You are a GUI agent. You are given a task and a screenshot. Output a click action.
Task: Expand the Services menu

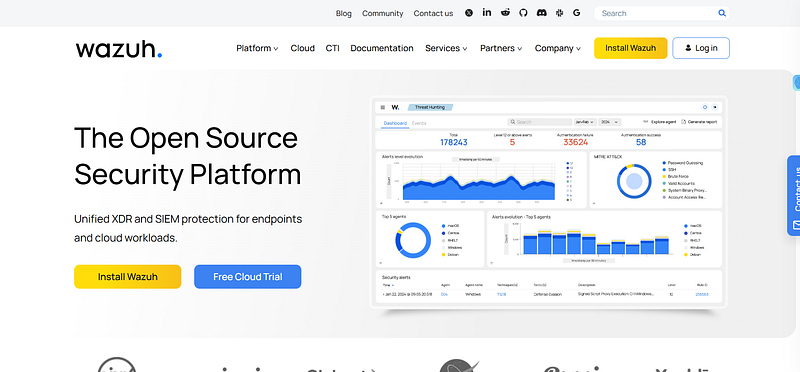pos(446,48)
